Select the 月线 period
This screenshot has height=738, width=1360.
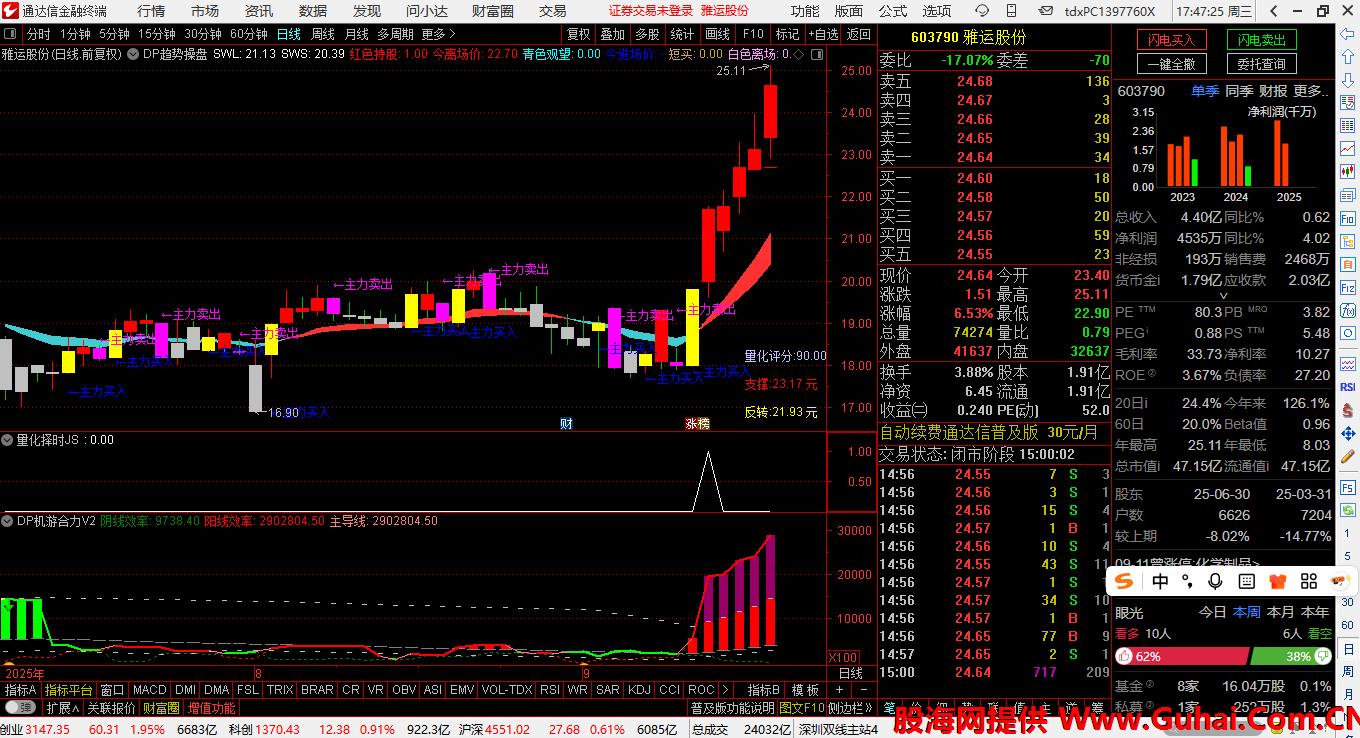[x=356, y=34]
